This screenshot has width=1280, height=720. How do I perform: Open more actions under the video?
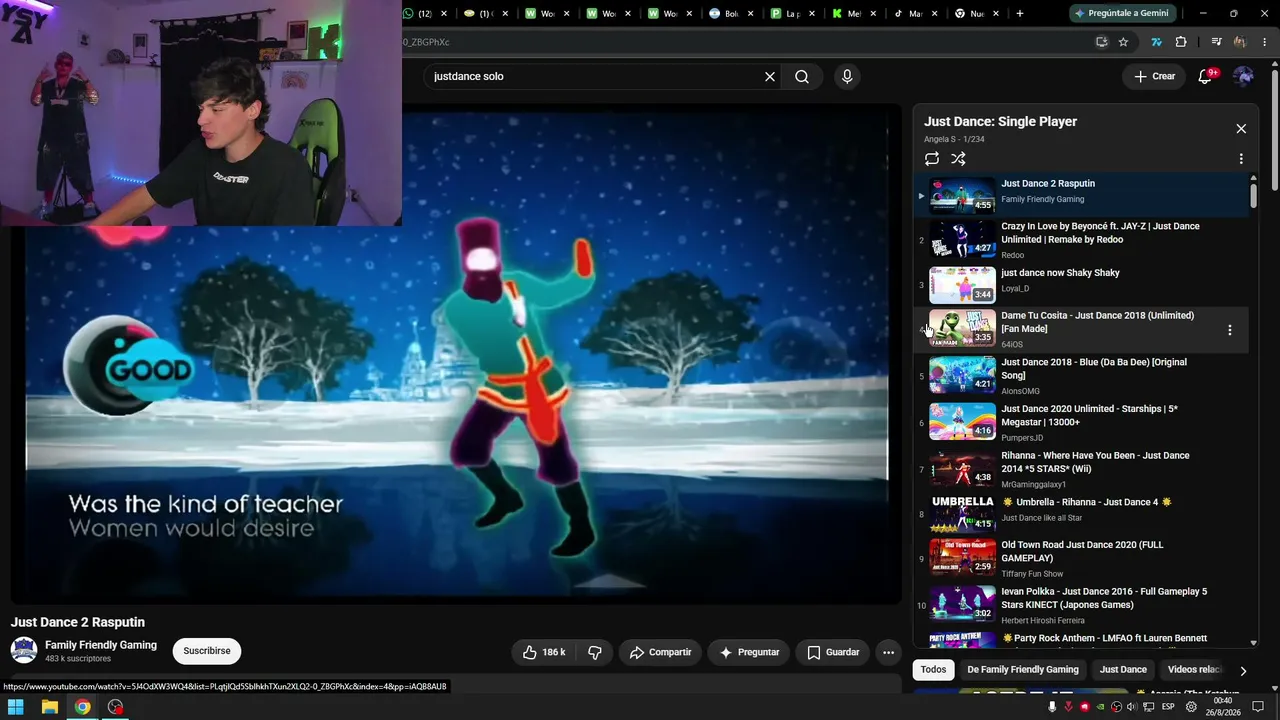coord(888,652)
